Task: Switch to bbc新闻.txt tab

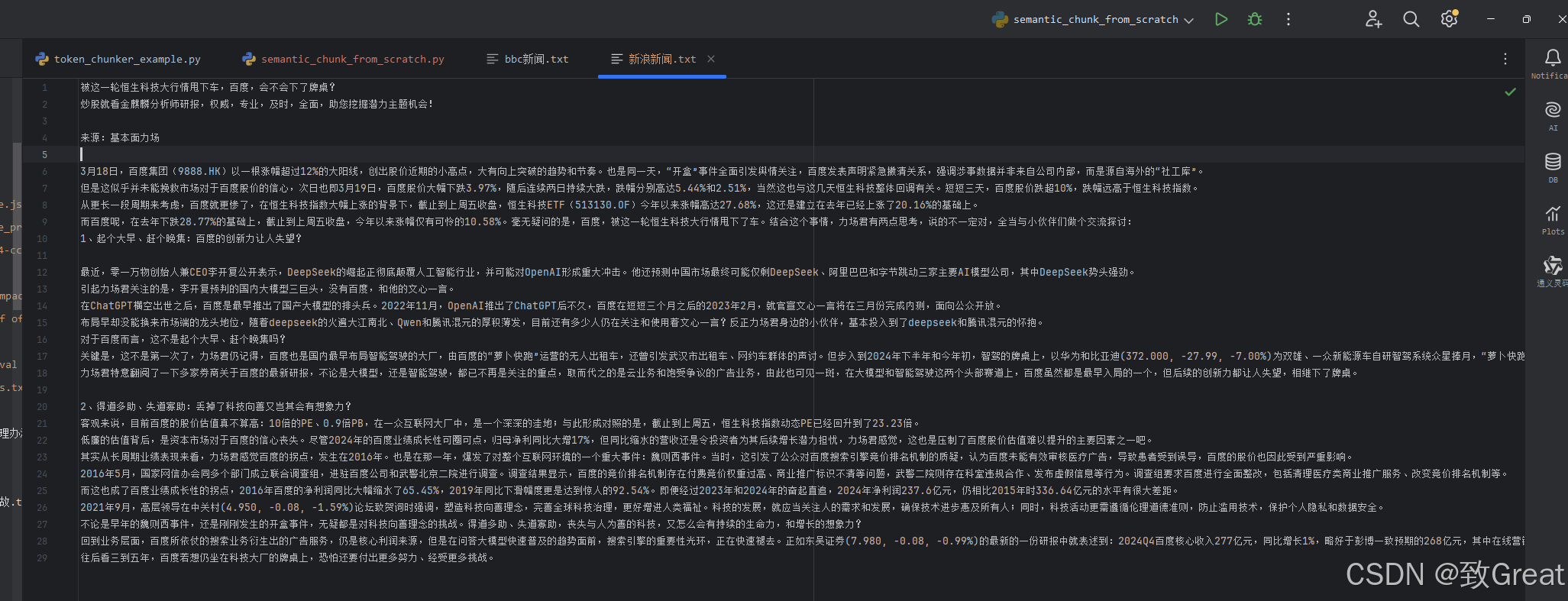Action: click(x=528, y=59)
